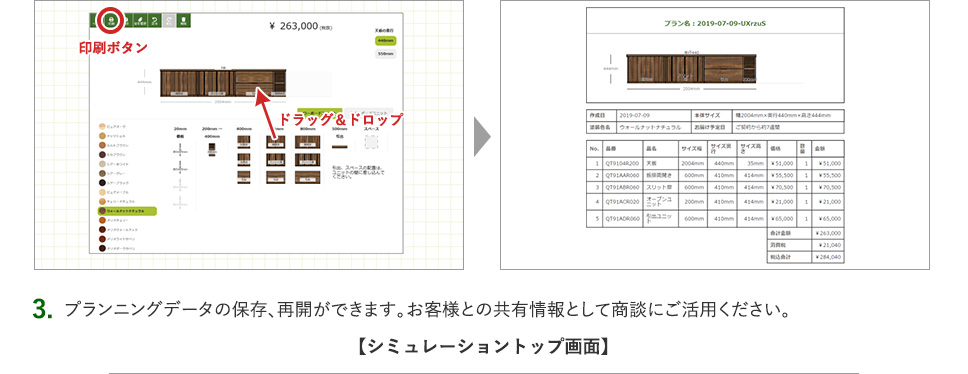Select the 440mm top-board depth option
Screen dimensions: 968x374
pyautogui.click(x=385, y=40)
